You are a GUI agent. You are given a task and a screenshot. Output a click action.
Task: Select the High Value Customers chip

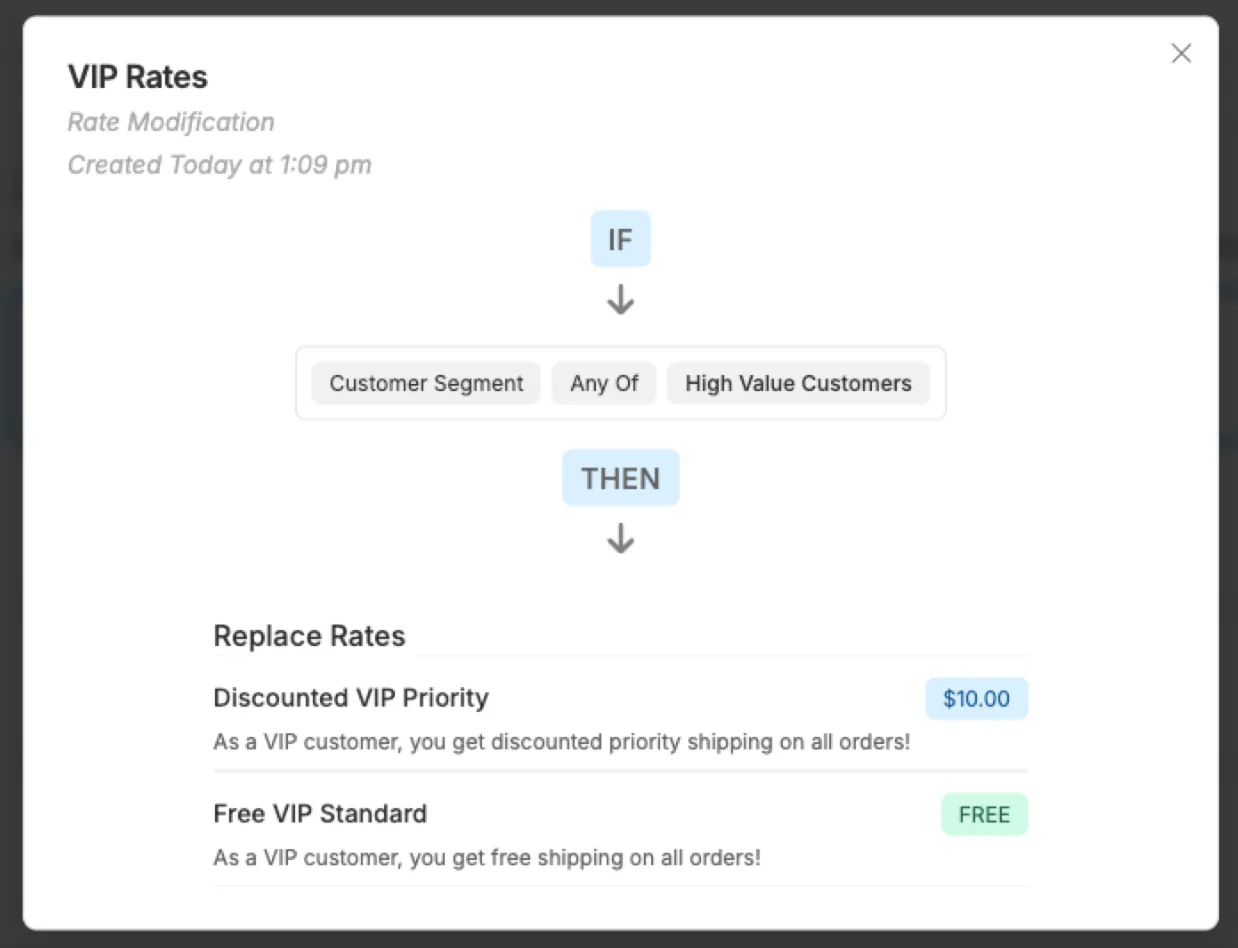(x=798, y=384)
